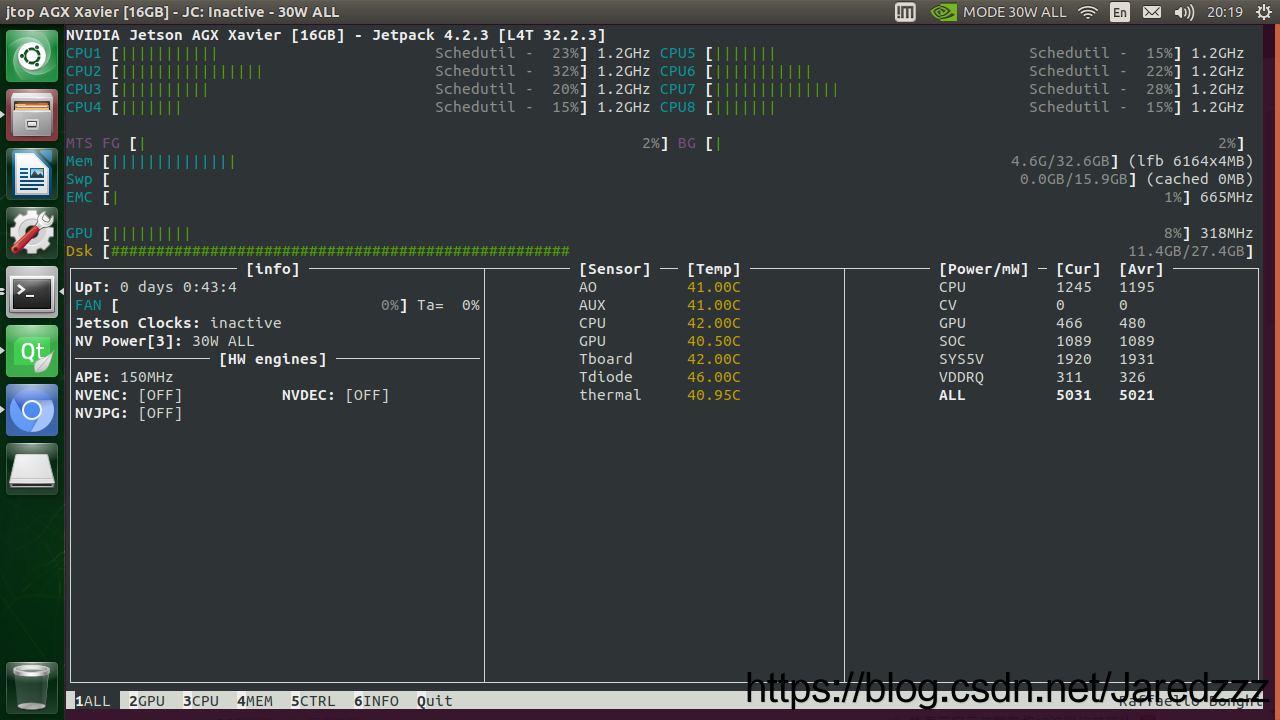Click the SYS5V power row
The width and height of the screenshot is (1280, 720).
[x=1047, y=359]
